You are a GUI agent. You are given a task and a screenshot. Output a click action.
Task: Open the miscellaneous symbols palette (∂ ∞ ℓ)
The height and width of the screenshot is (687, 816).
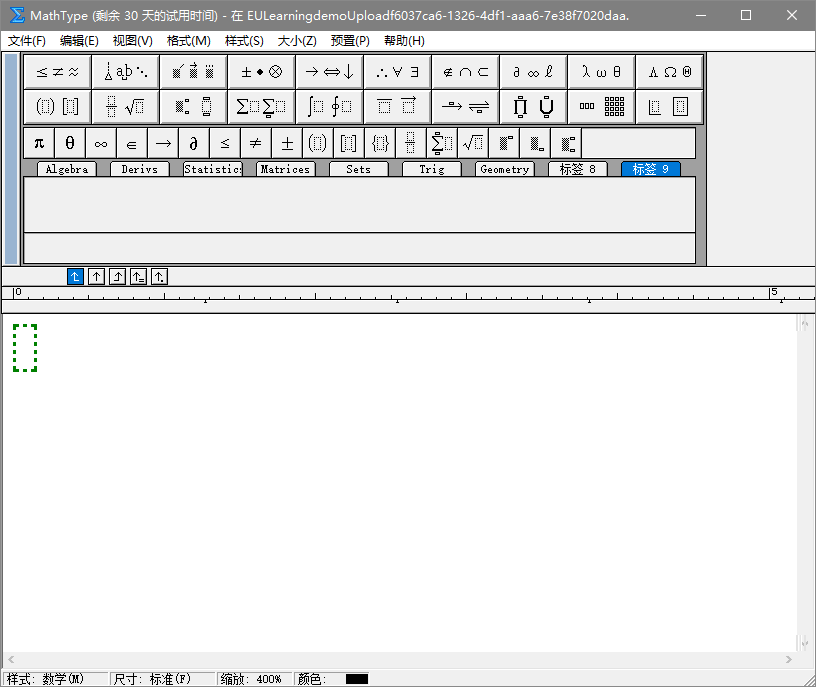click(x=533, y=72)
